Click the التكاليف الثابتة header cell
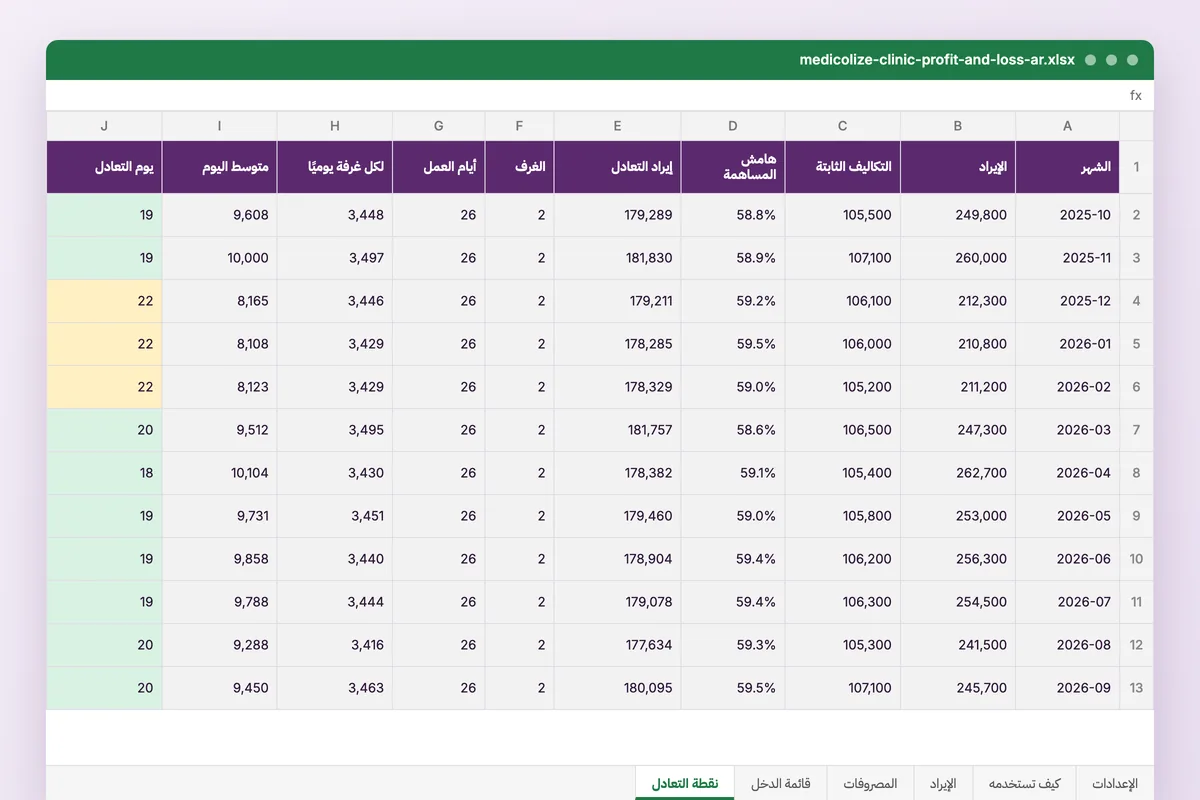The height and width of the screenshot is (800, 1200). tap(843, 167)
